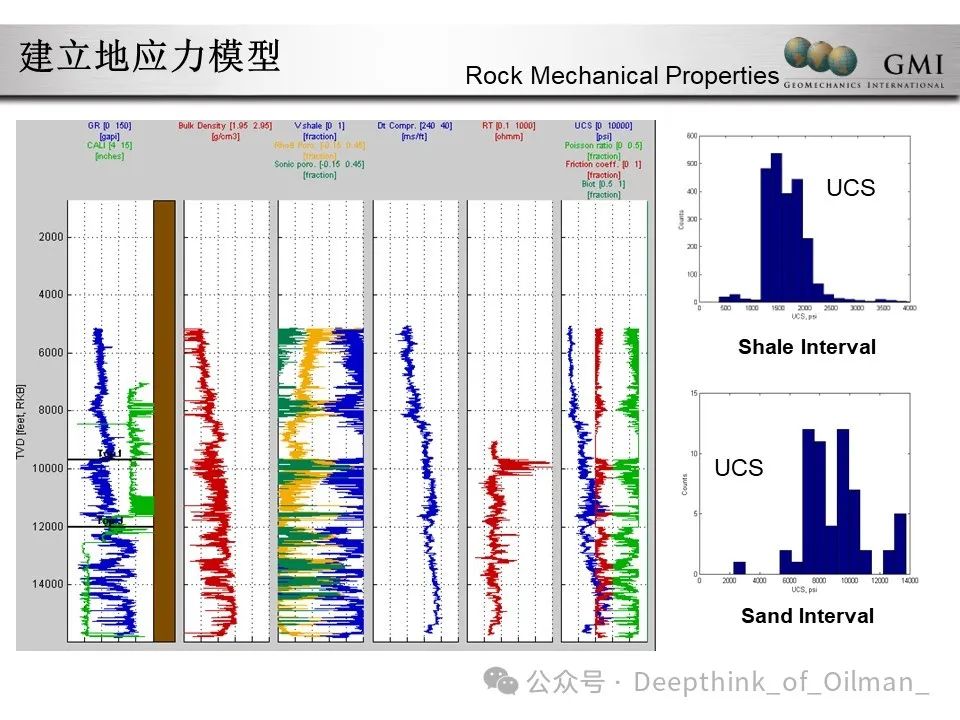Click the GMI globes logo icon
Screen dimensions: 960x720
[820, 56]
